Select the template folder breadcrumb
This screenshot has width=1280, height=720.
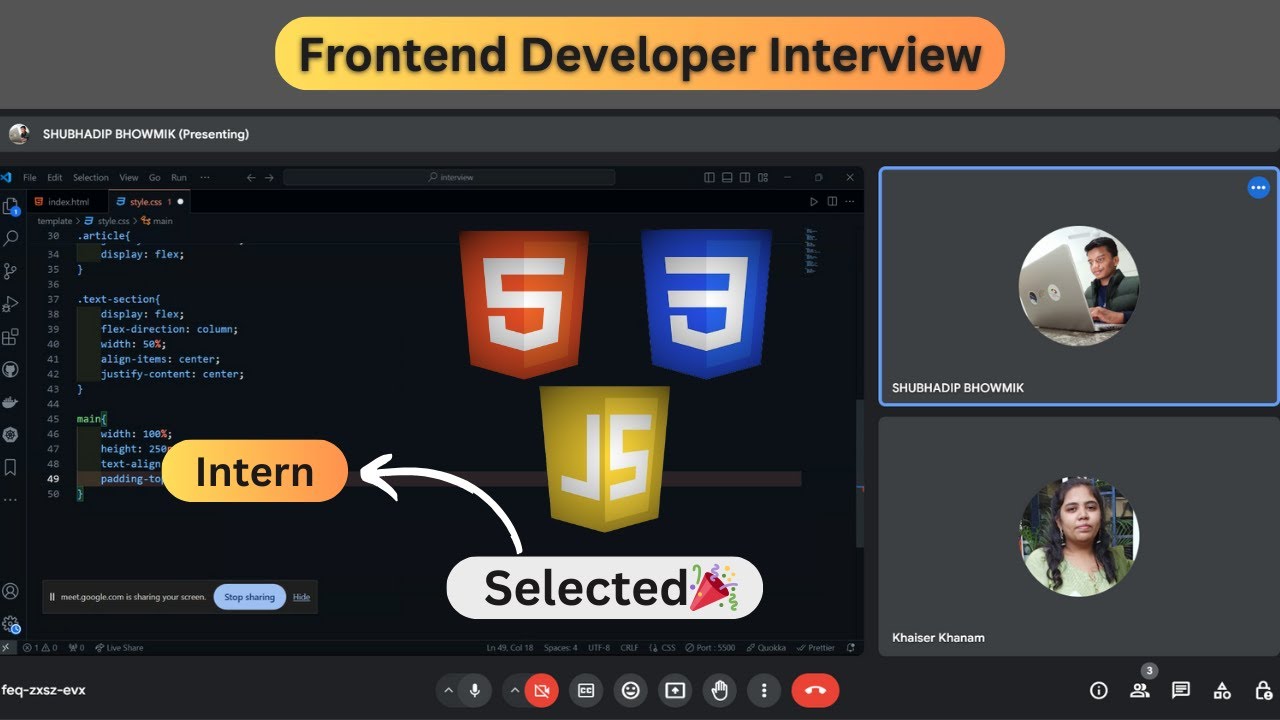coord(55,221)
